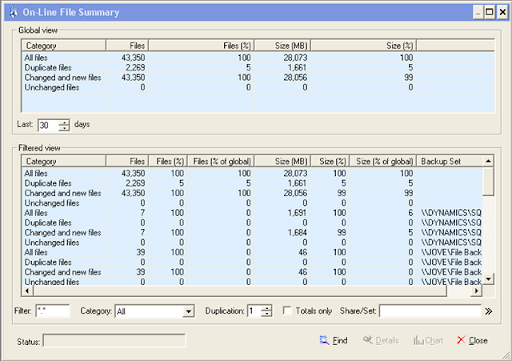Sort Filtered view by Backup Set header

449,161
